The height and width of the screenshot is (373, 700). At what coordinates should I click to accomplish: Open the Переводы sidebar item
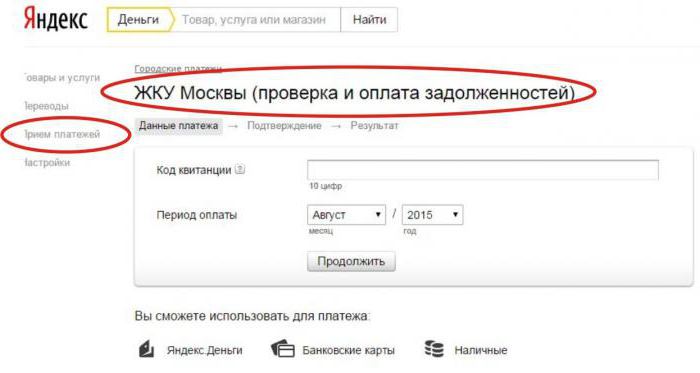(x=46, y=106)
